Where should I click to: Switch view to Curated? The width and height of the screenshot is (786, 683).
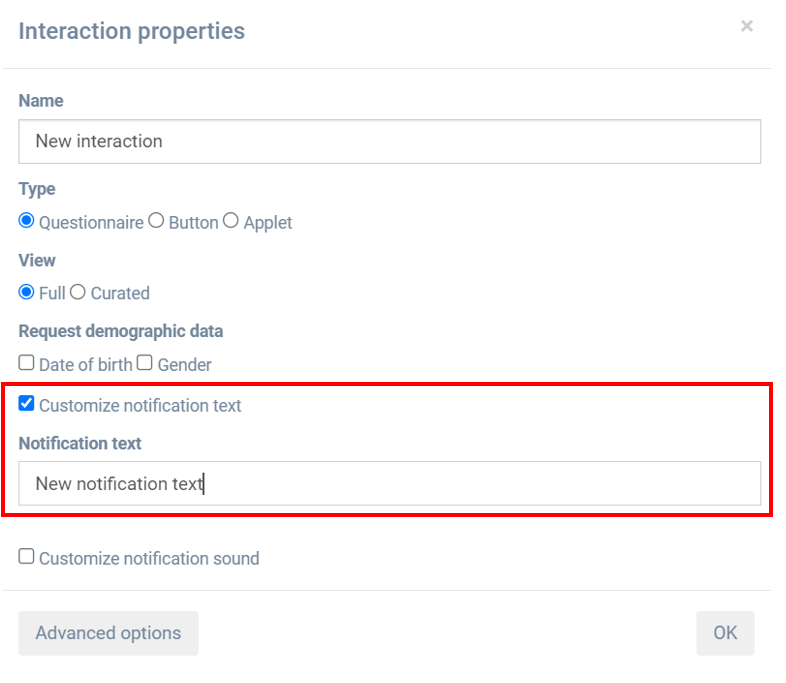tap(78, 292)
